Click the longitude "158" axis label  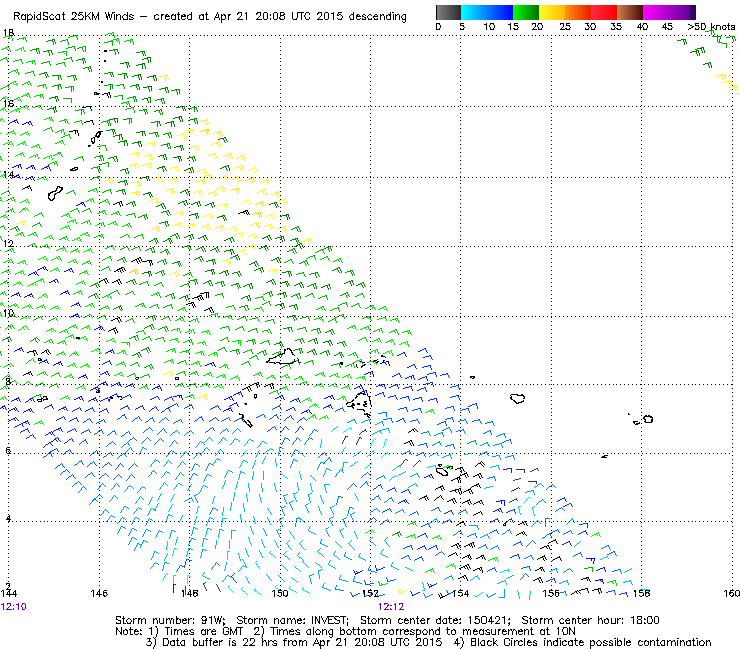click(641, 593)
